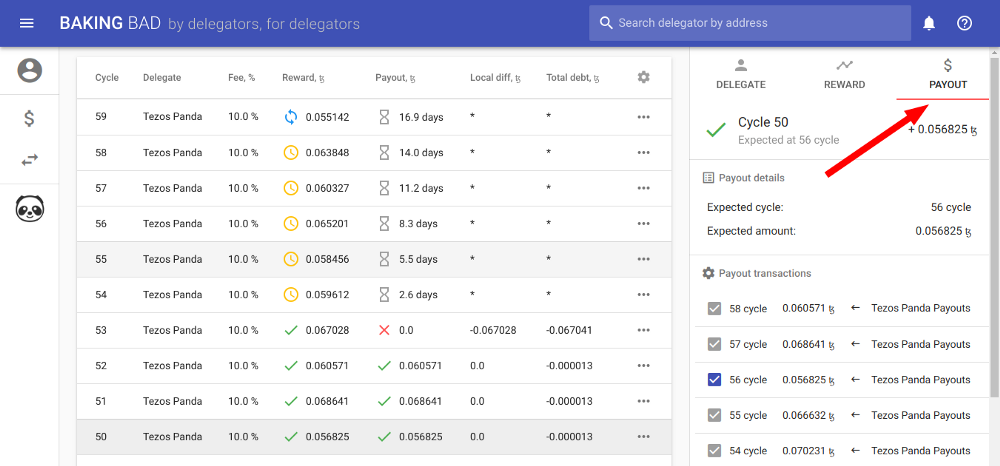Viewport: 1000px width, 466px height.
Task: Open more options for cycle 54
Action: [643, 295]
